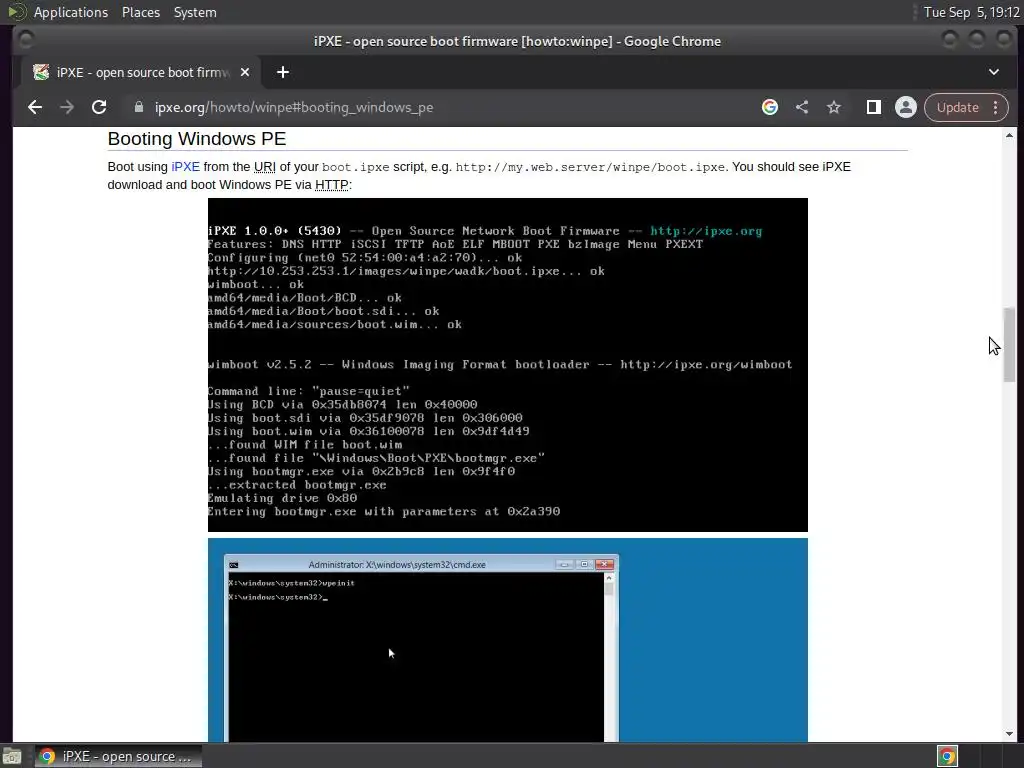Select the iPXE open source boot firmware tab
This screenshot has height=768, width=1024.
[140, 72]
